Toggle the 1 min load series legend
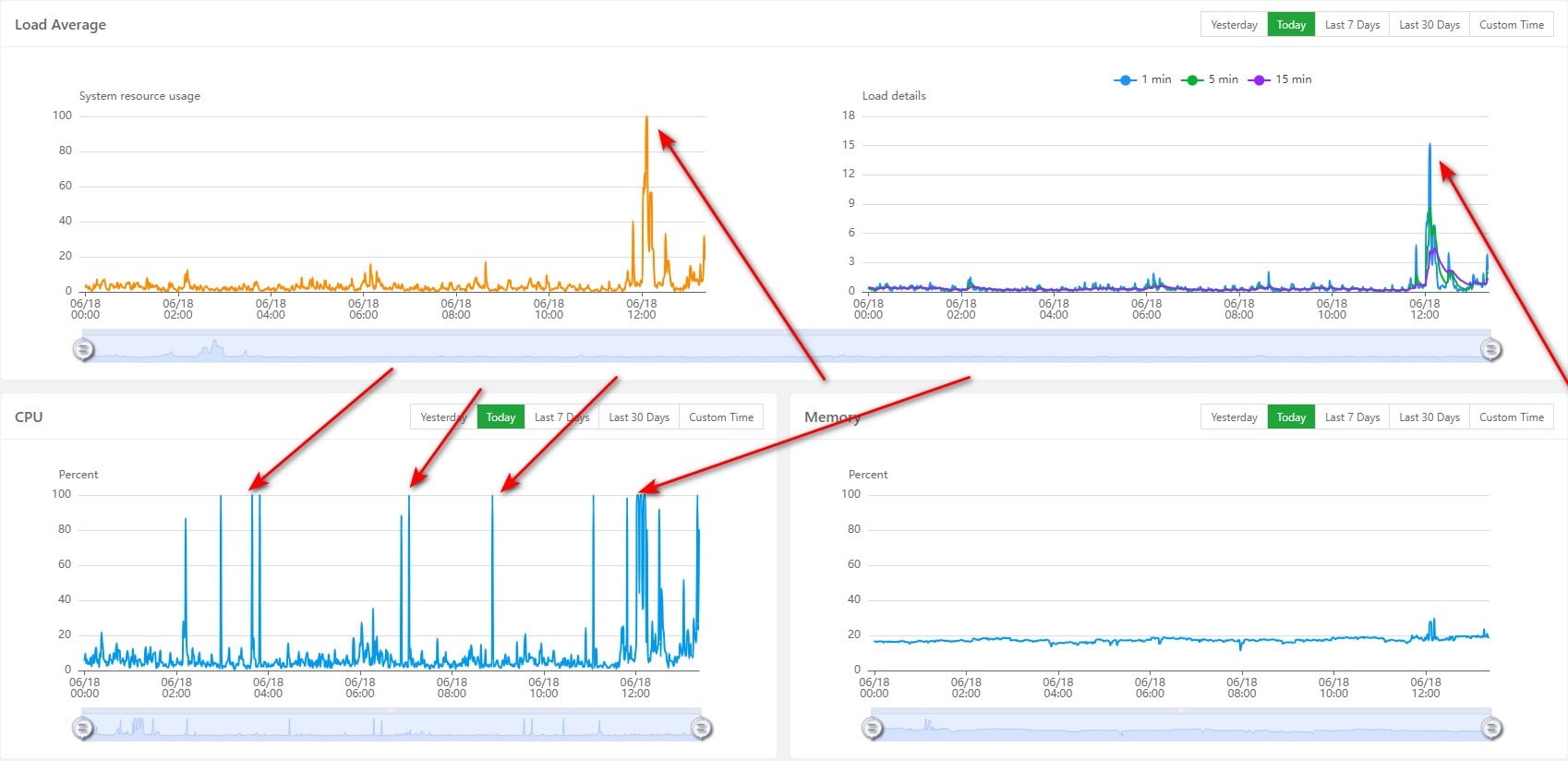The width and height of the screenshot is (1568, 761). click(1143, 79)
